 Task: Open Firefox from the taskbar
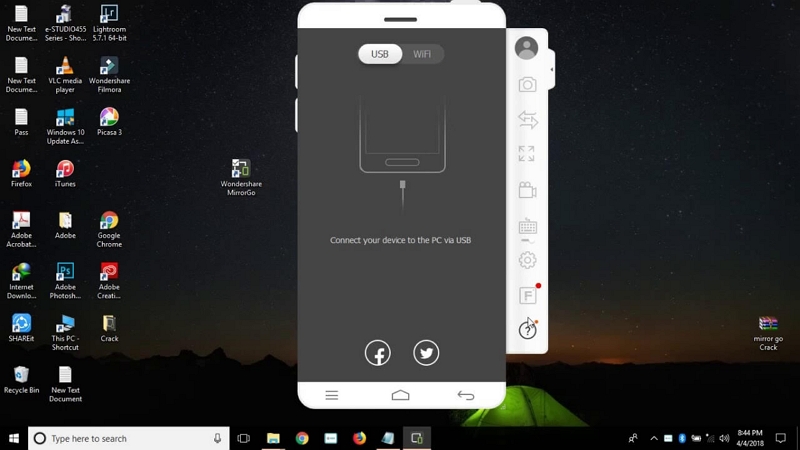click(x=359, y=438)
